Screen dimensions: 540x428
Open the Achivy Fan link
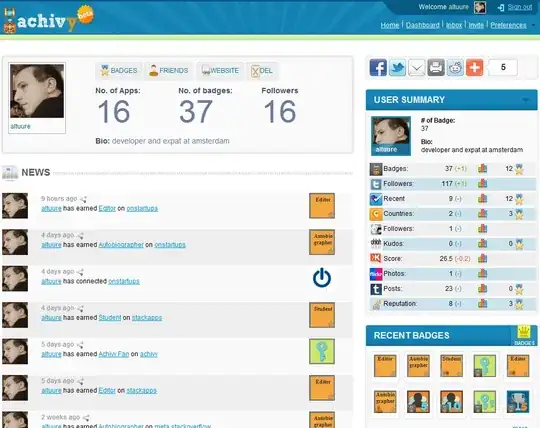click(114, 354)
